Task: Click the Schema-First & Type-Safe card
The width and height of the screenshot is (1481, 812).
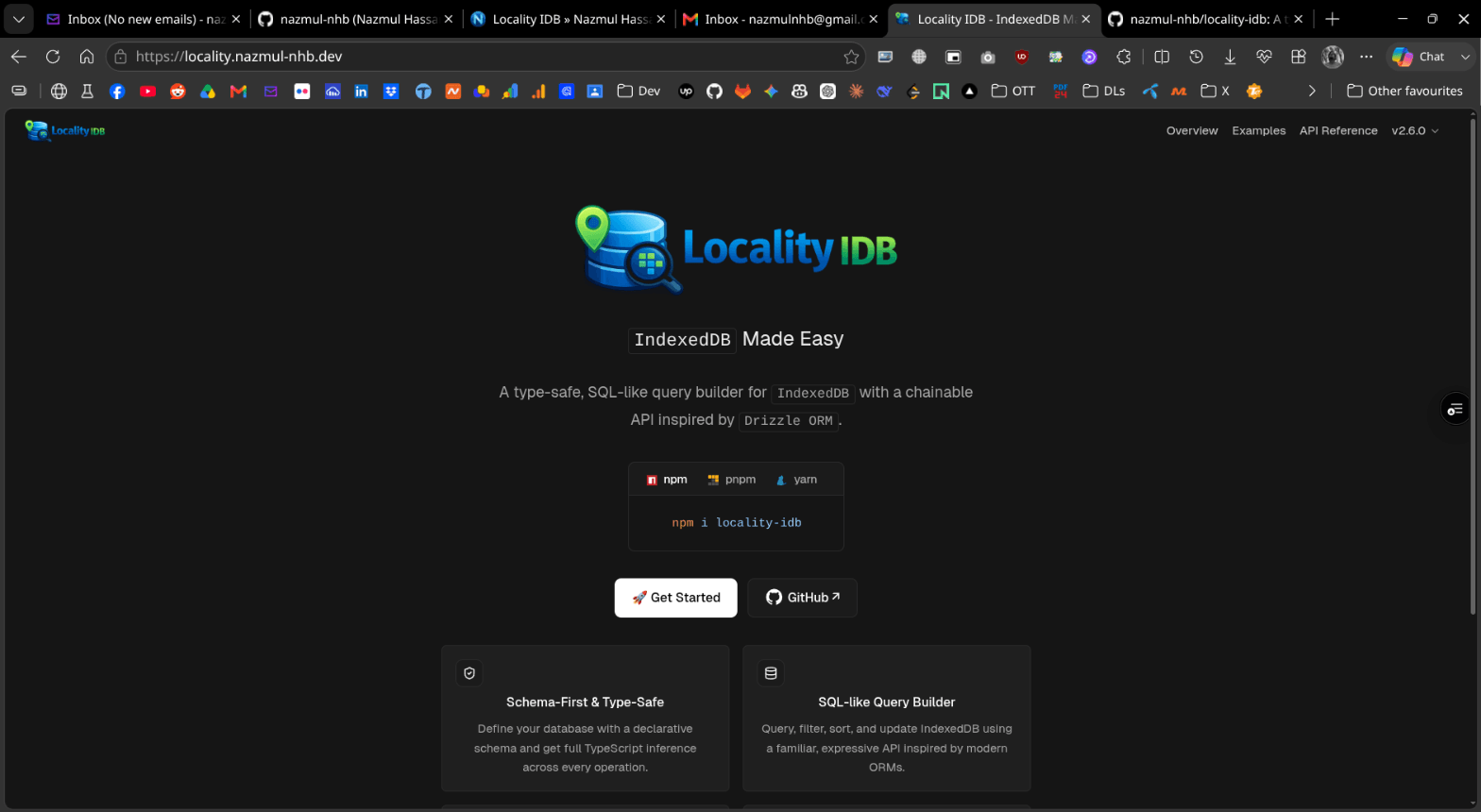Action: coord(586,719)
